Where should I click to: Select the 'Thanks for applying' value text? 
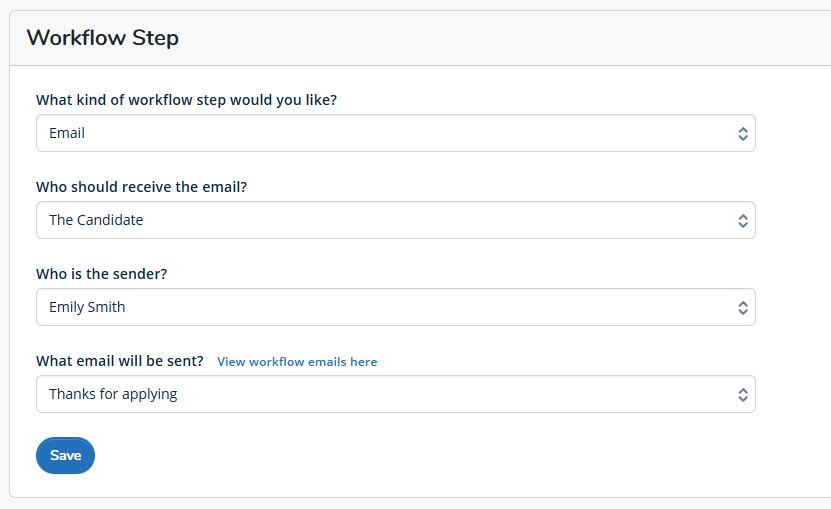[x=113, y=394]
